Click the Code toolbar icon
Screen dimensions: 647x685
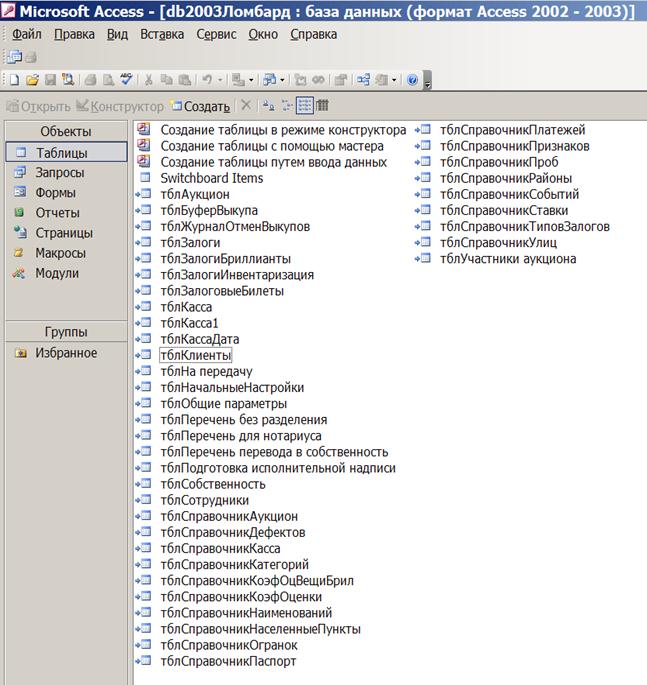click(300, 80)
